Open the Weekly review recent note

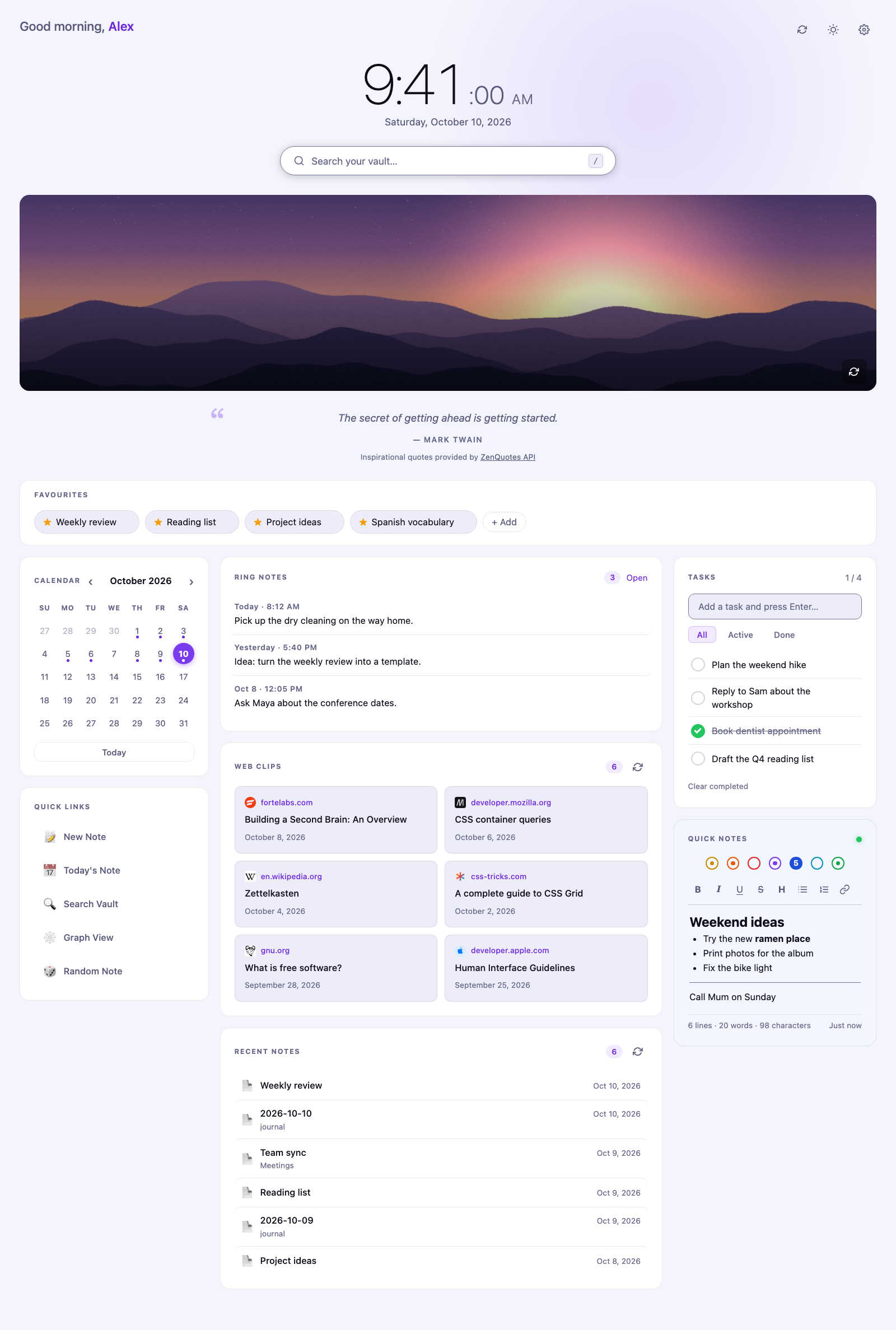tap(441, 1085)
